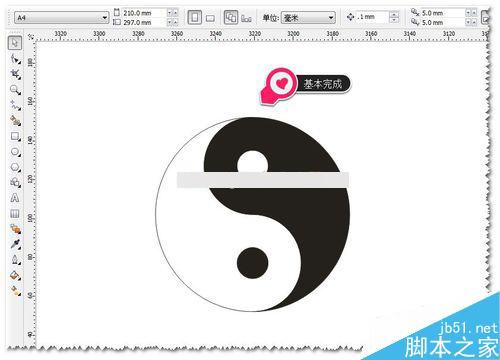Screen dimensions: 500x360
Task: Apply page layout to current page only
Action: [x=246, y=18]
